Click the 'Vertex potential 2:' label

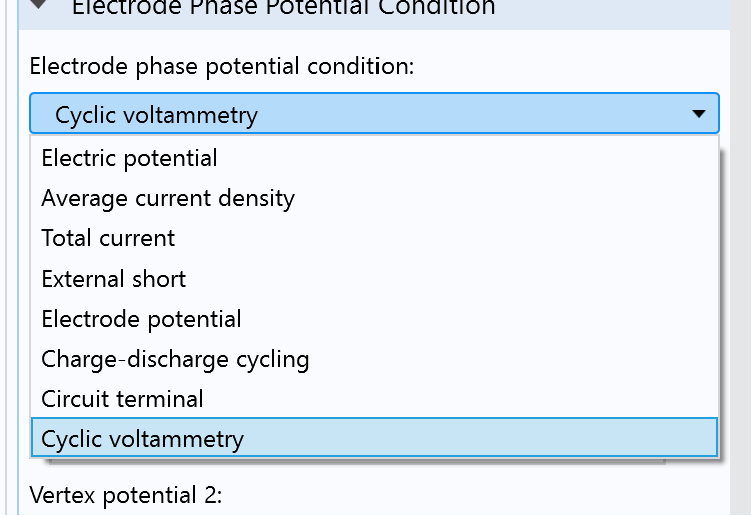tap(123, 495)
